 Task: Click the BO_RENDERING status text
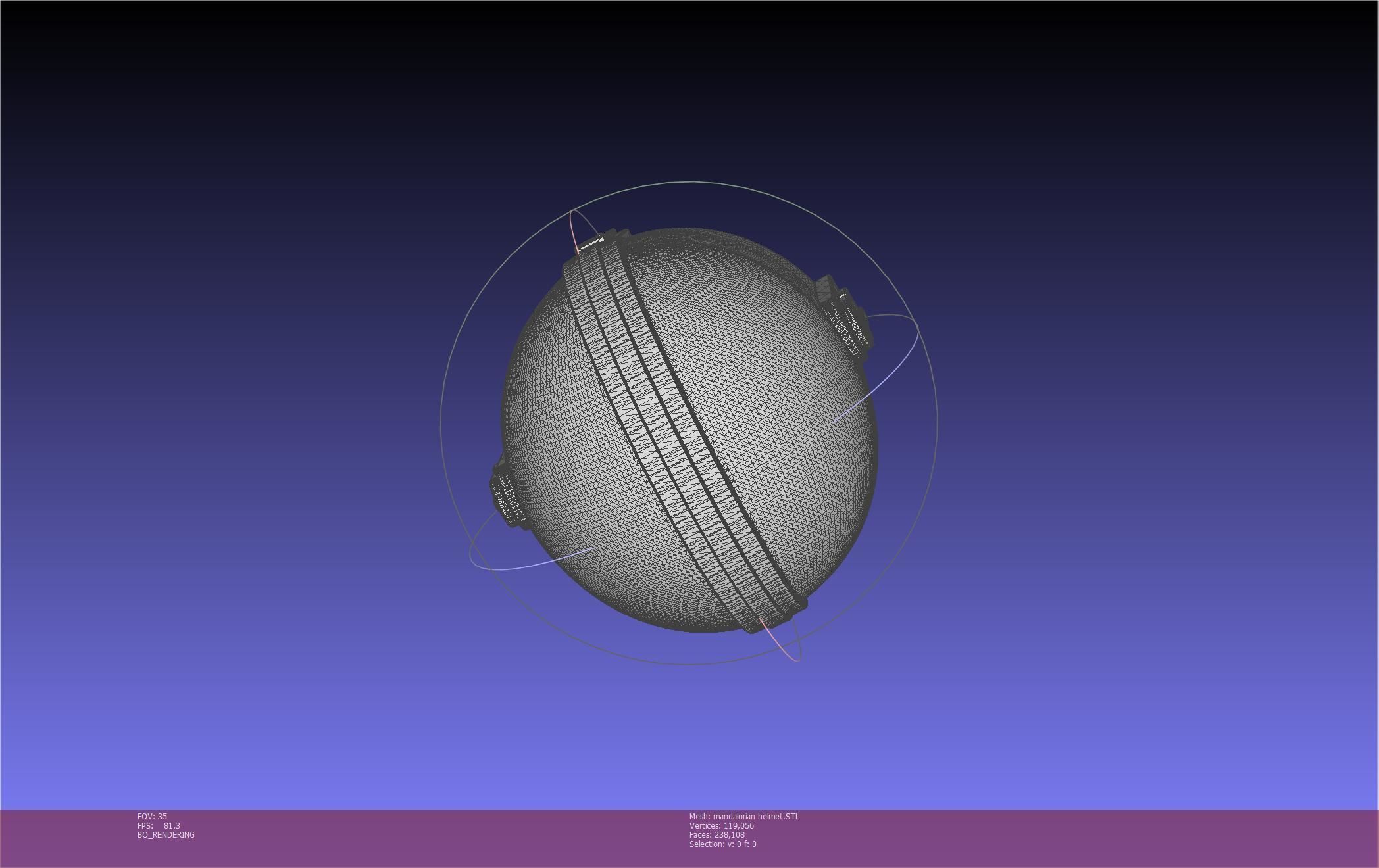[x=166, y=834]
